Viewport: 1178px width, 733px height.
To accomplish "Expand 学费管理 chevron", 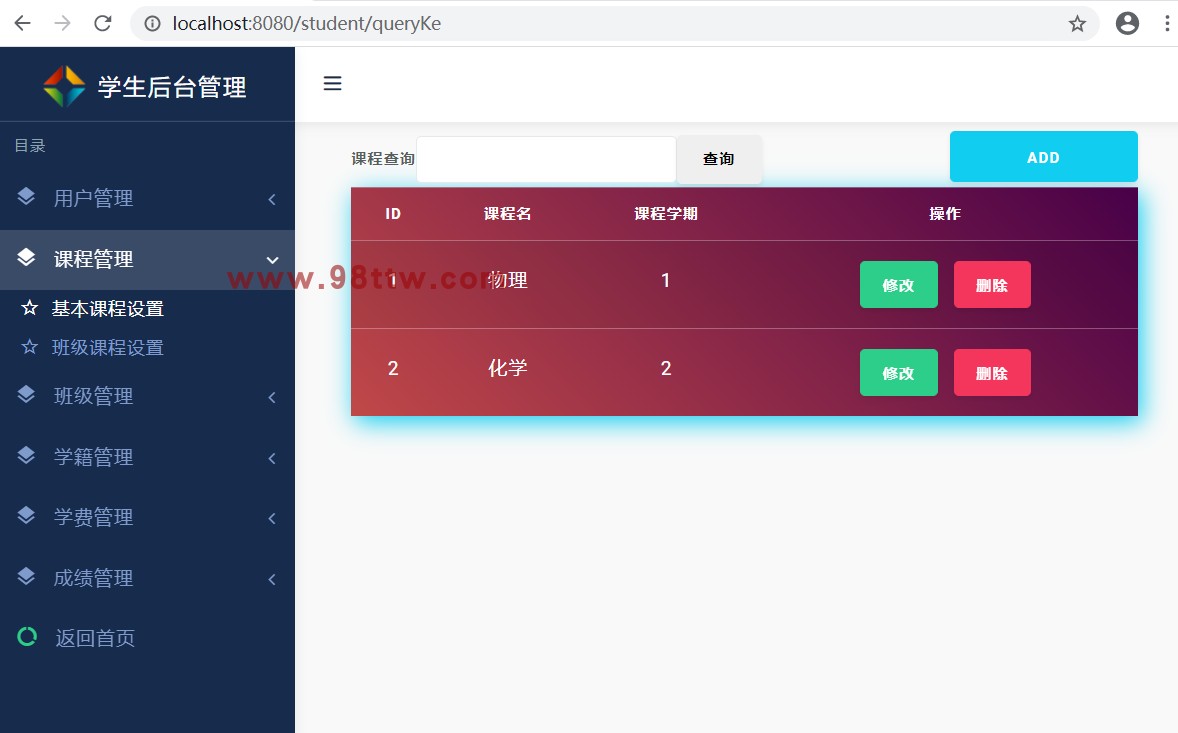I will (272, 518).
